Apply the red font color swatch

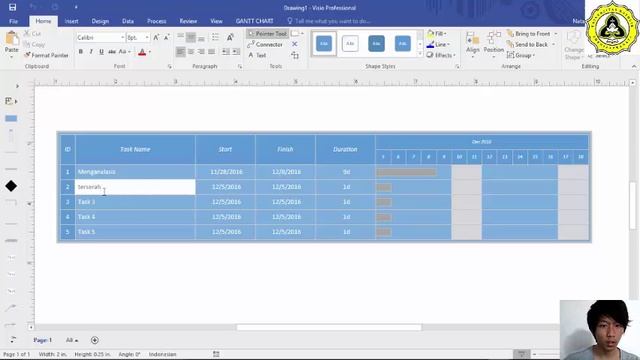[142, 52]
